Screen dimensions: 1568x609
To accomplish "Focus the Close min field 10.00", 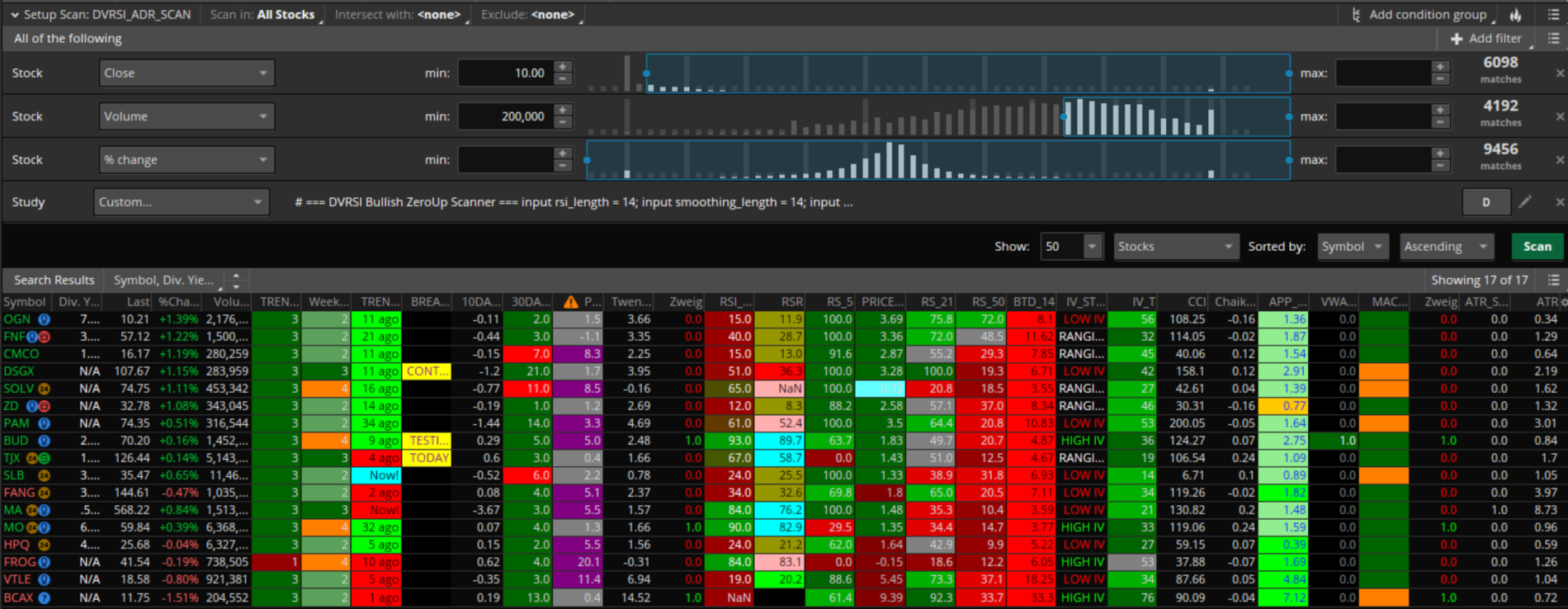I will [506, 73].
